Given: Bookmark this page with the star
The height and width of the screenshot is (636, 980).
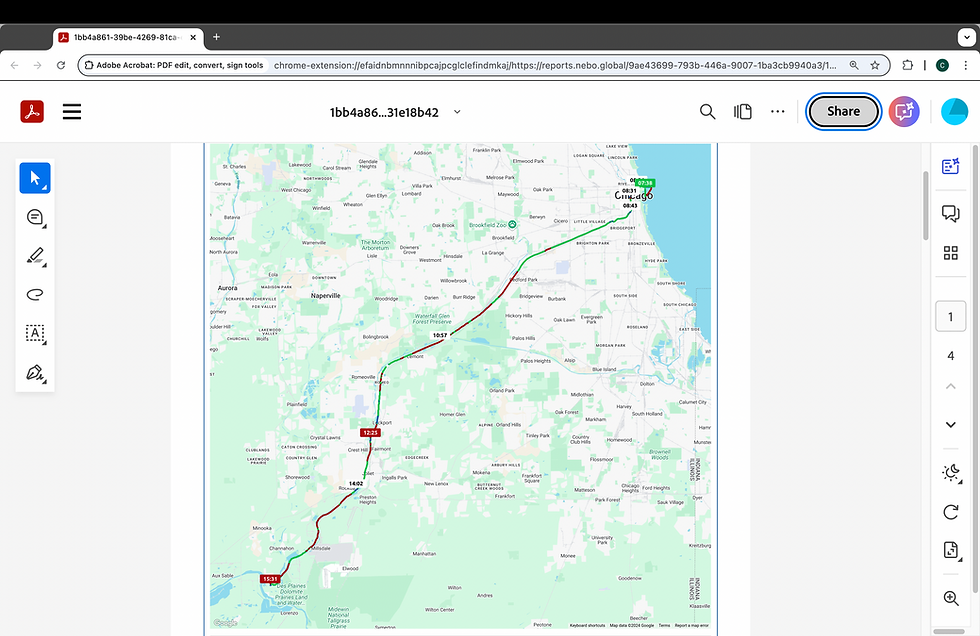Looking at the screenshot, I should coord(875,65).
